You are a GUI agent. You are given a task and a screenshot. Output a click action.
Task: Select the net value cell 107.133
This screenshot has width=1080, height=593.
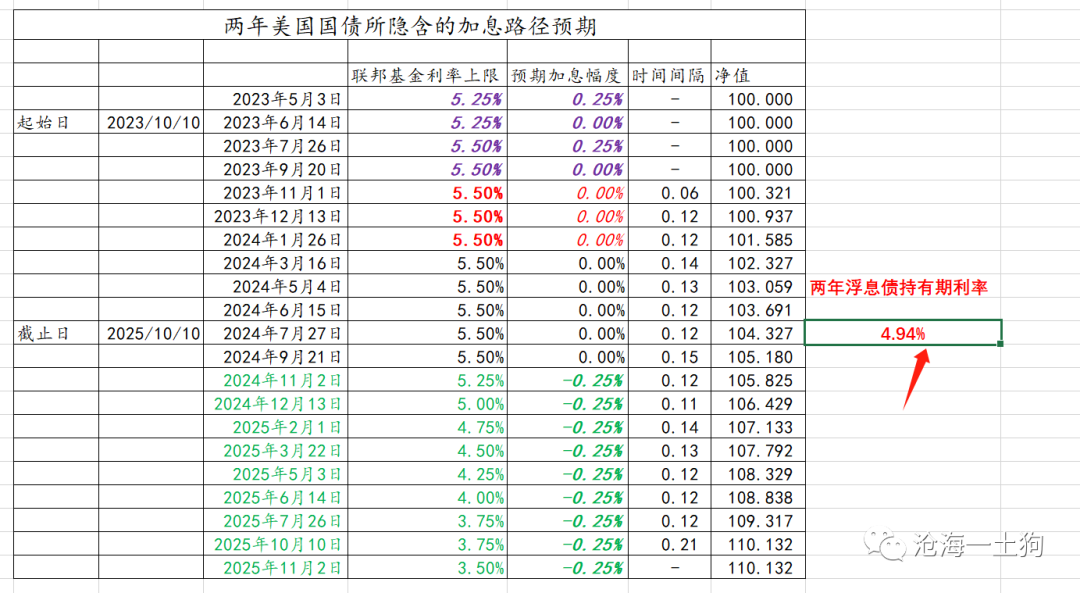click(758, 427)
